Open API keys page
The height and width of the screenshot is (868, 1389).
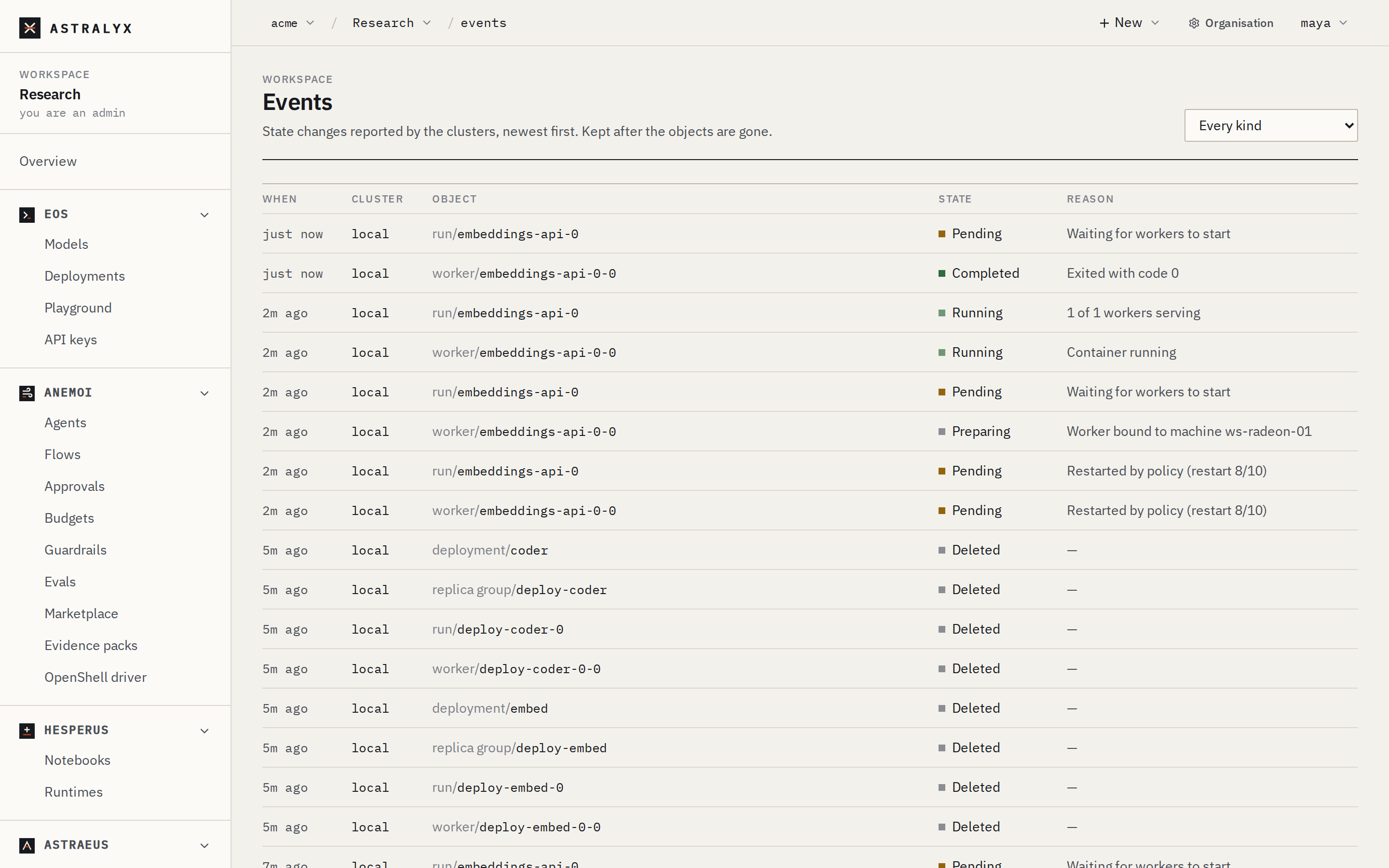point(70,340)
